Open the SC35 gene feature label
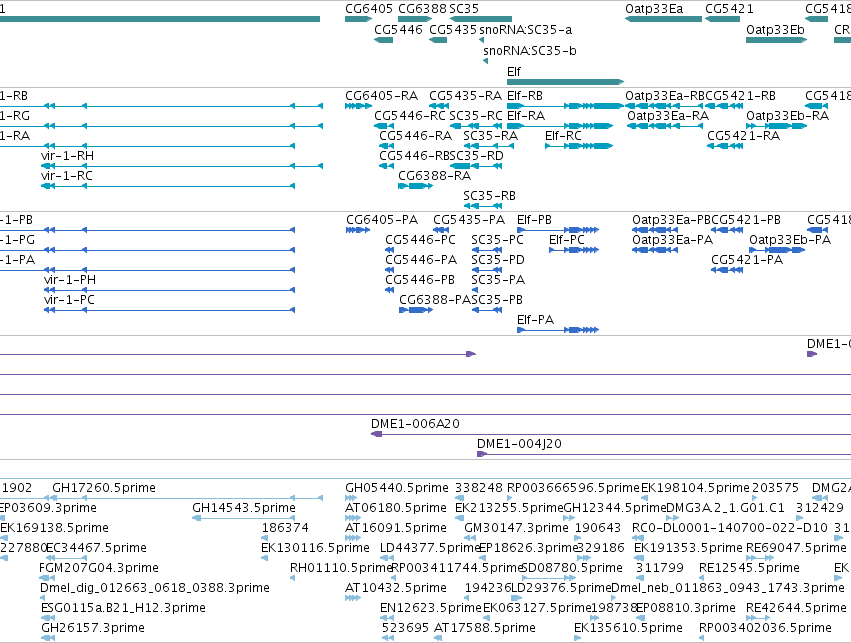Screen dimensions: 851x643 tap(464, 9)
